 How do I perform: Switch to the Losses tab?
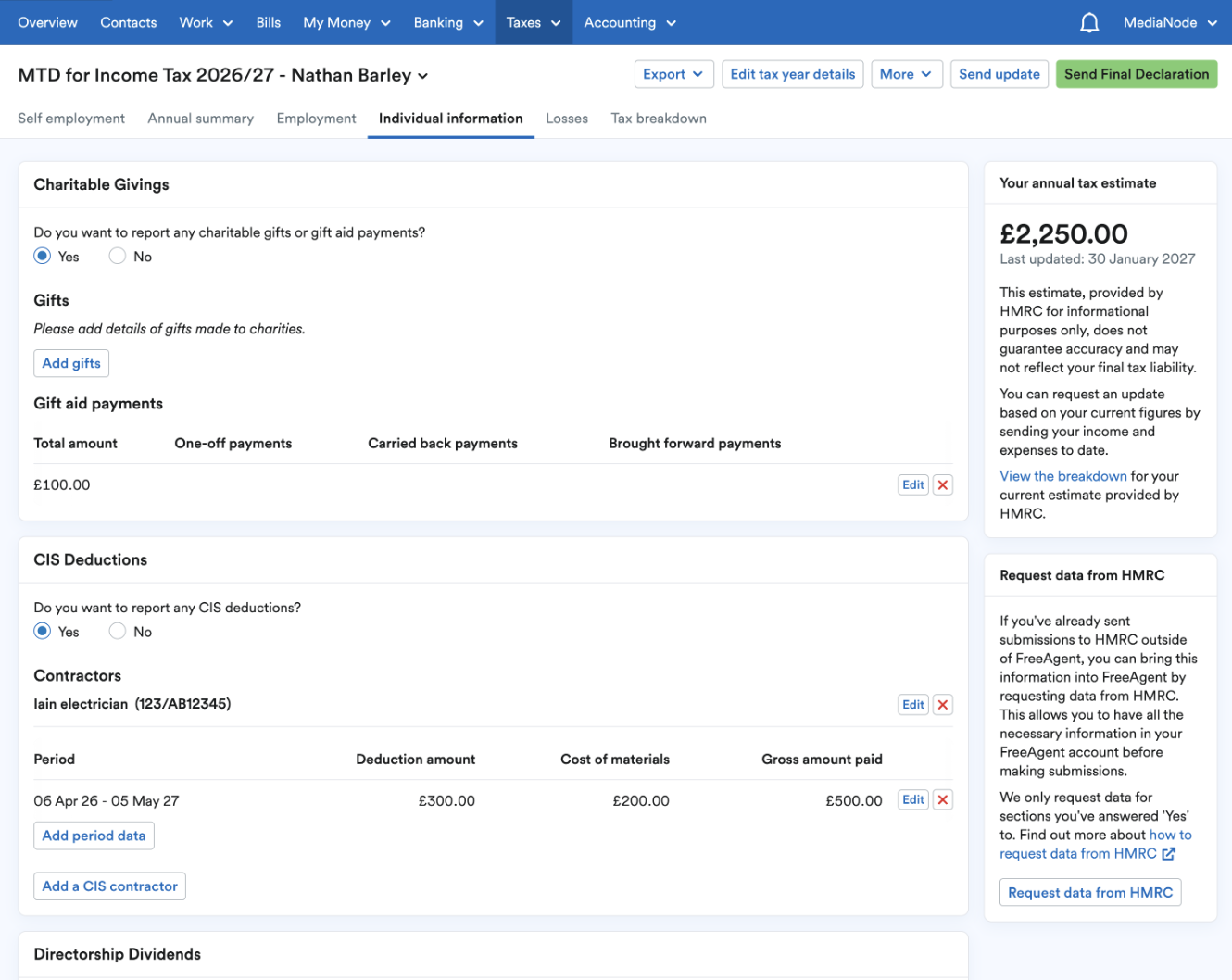pos(567,119)
